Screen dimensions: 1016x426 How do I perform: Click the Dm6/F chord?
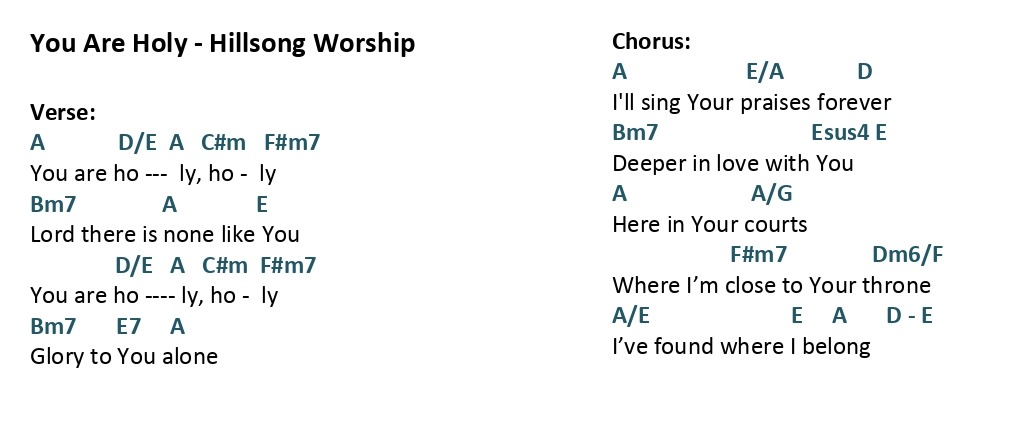coord(907,255)
